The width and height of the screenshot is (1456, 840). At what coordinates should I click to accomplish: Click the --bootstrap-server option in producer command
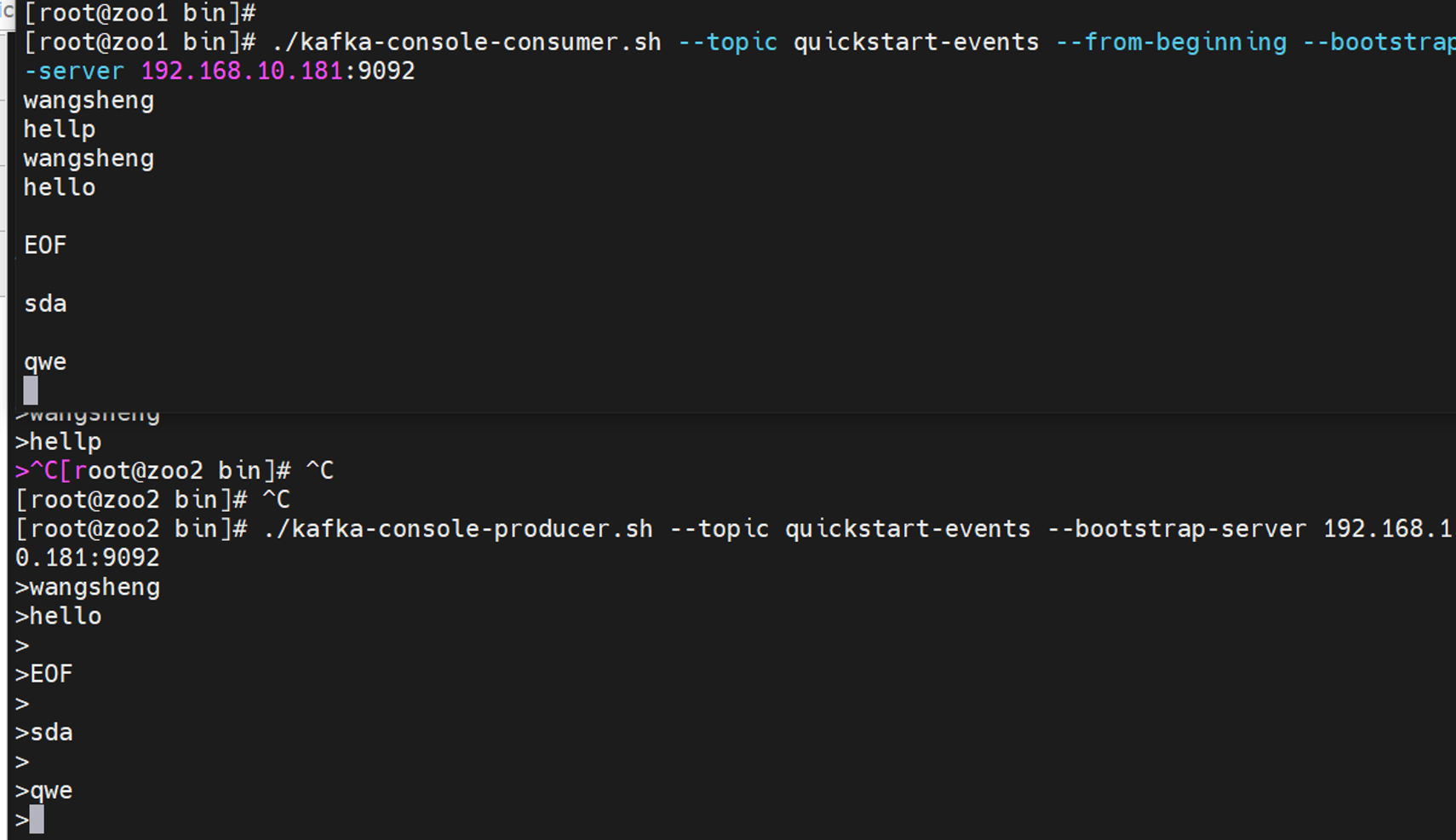(1177, 528)
